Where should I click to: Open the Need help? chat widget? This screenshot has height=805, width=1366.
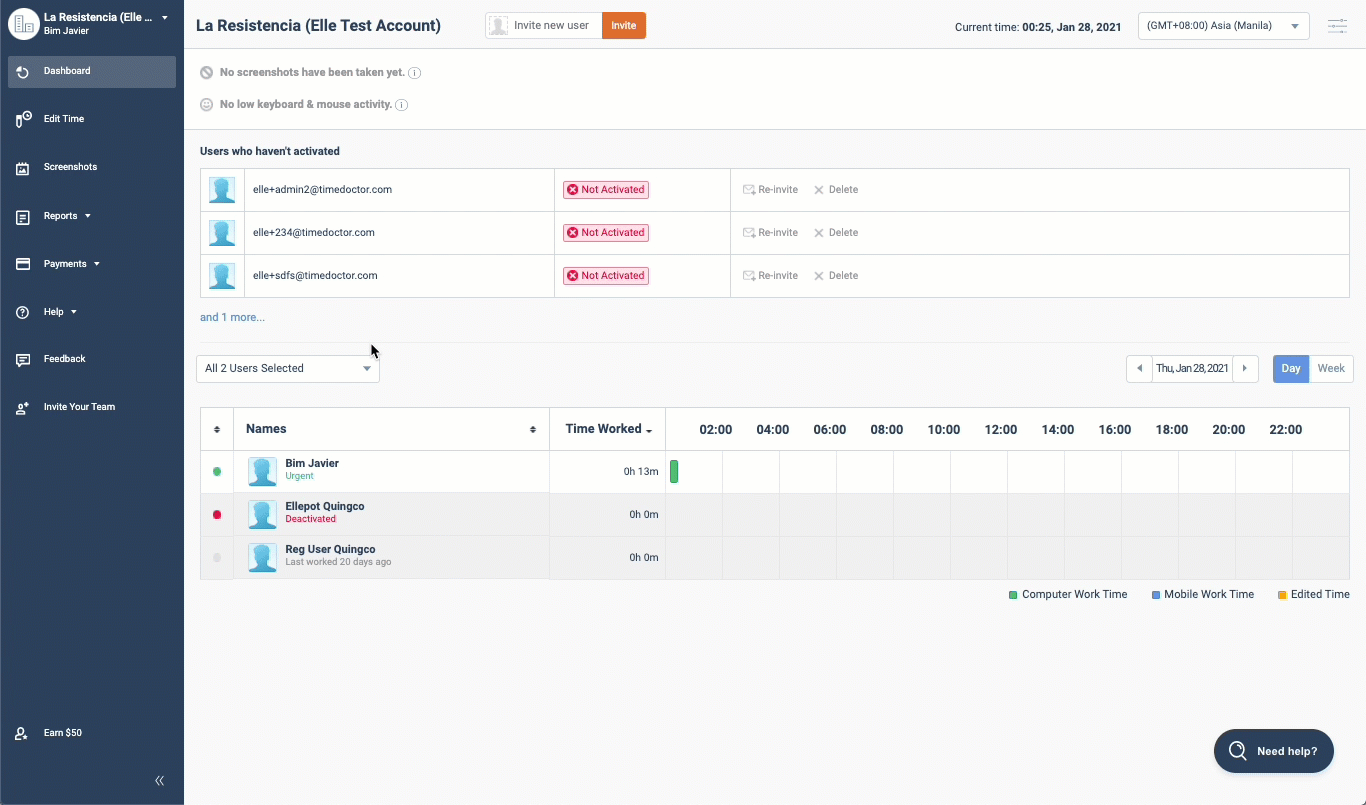click(x=1273, y=751)
